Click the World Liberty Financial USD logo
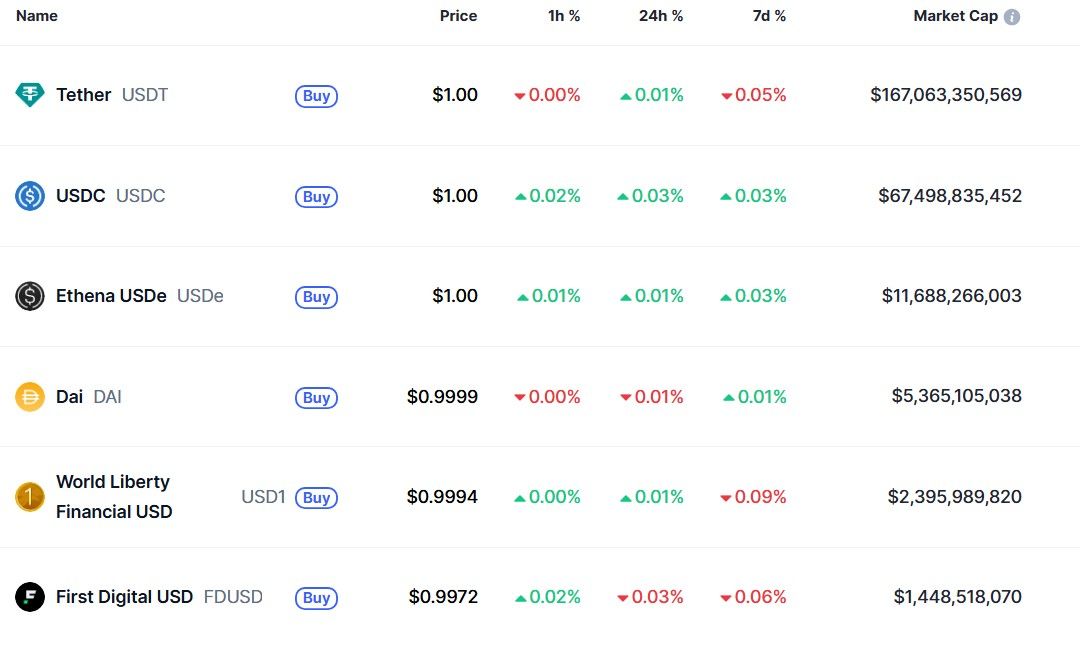Screen dimensions: 1080x647 30,497
